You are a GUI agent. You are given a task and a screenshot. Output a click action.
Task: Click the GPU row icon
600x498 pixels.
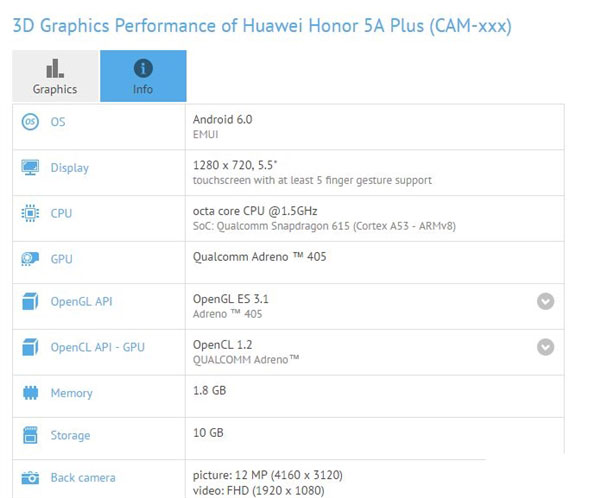click(30, 259)
